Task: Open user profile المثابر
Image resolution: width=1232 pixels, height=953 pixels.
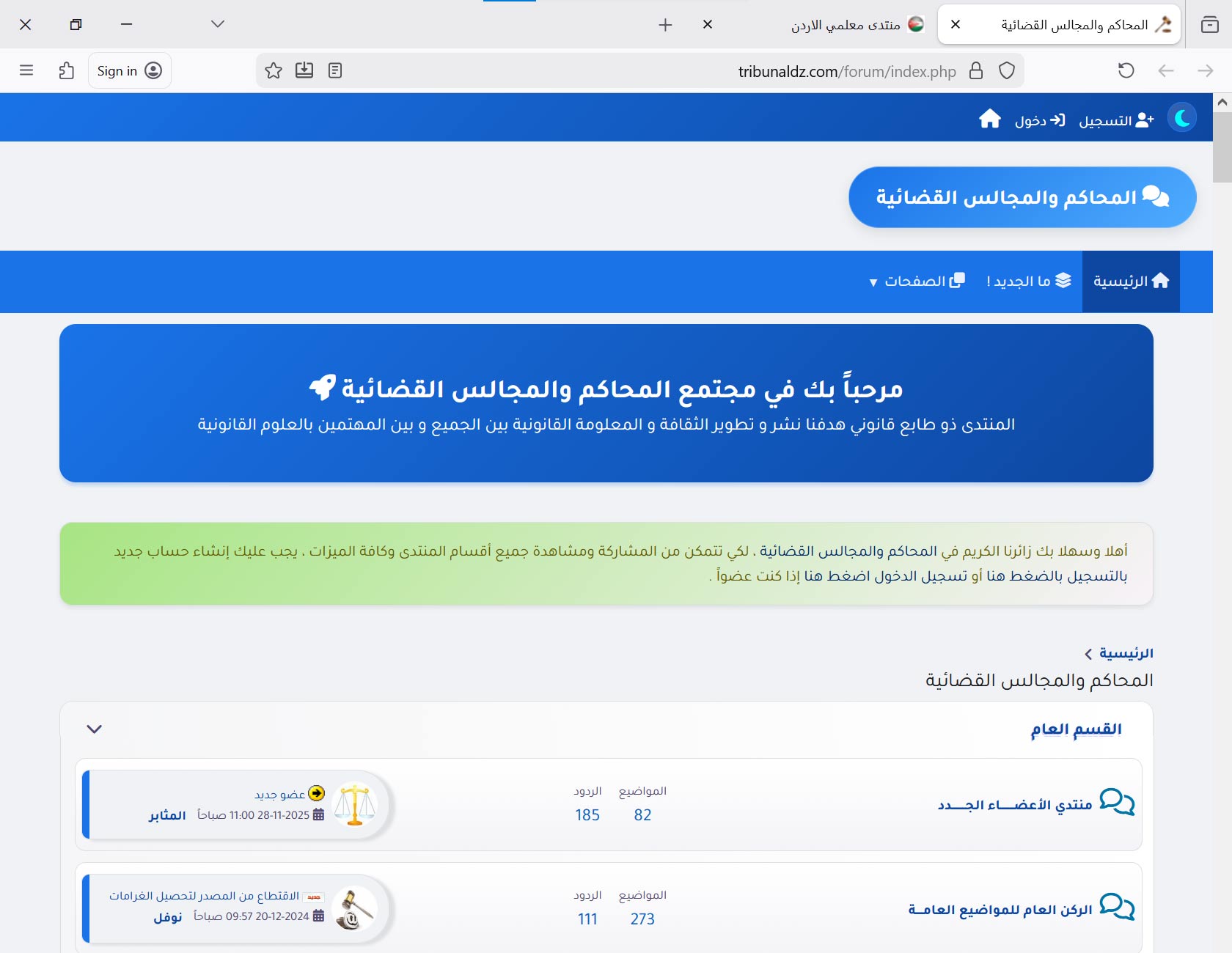Action: (x=167, y=815)
